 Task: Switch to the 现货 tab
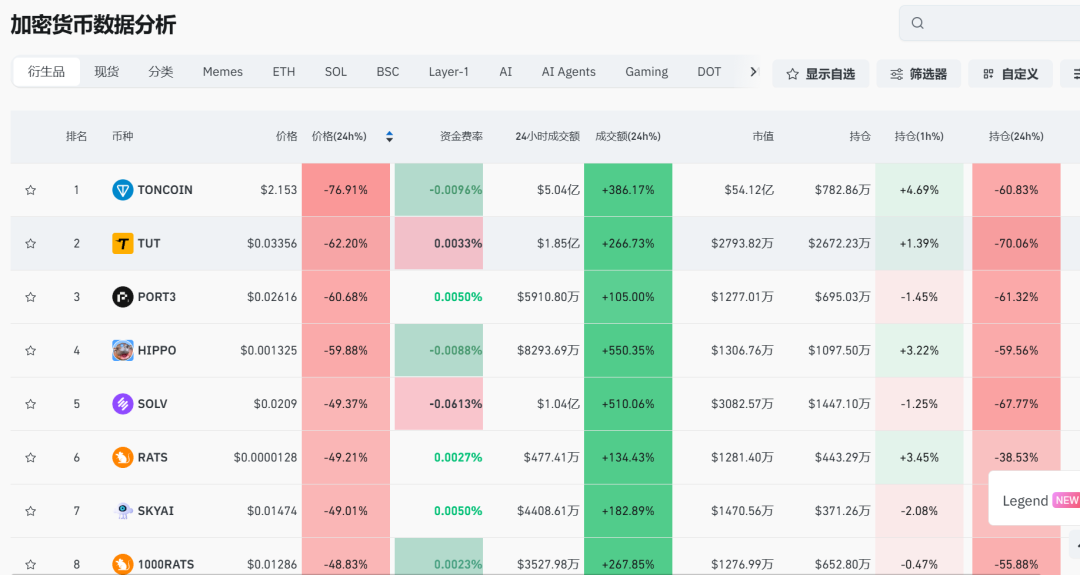pyautogui.click(x=107, y=72)
